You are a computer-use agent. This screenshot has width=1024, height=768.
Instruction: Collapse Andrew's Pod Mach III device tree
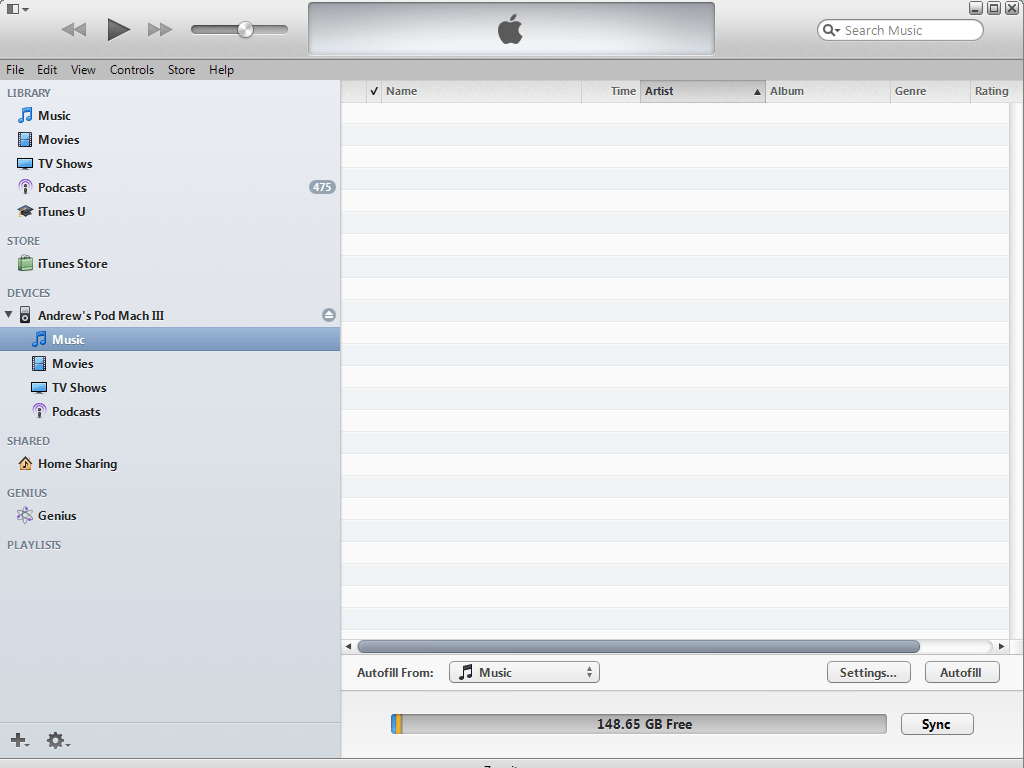click(8, 315)
